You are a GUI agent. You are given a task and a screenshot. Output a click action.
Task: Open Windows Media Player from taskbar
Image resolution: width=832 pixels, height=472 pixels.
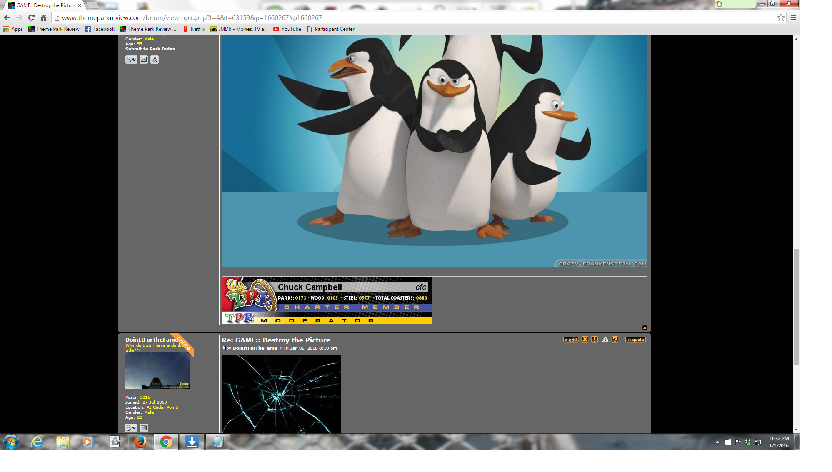pyautogui.click(x=88, y=442)
